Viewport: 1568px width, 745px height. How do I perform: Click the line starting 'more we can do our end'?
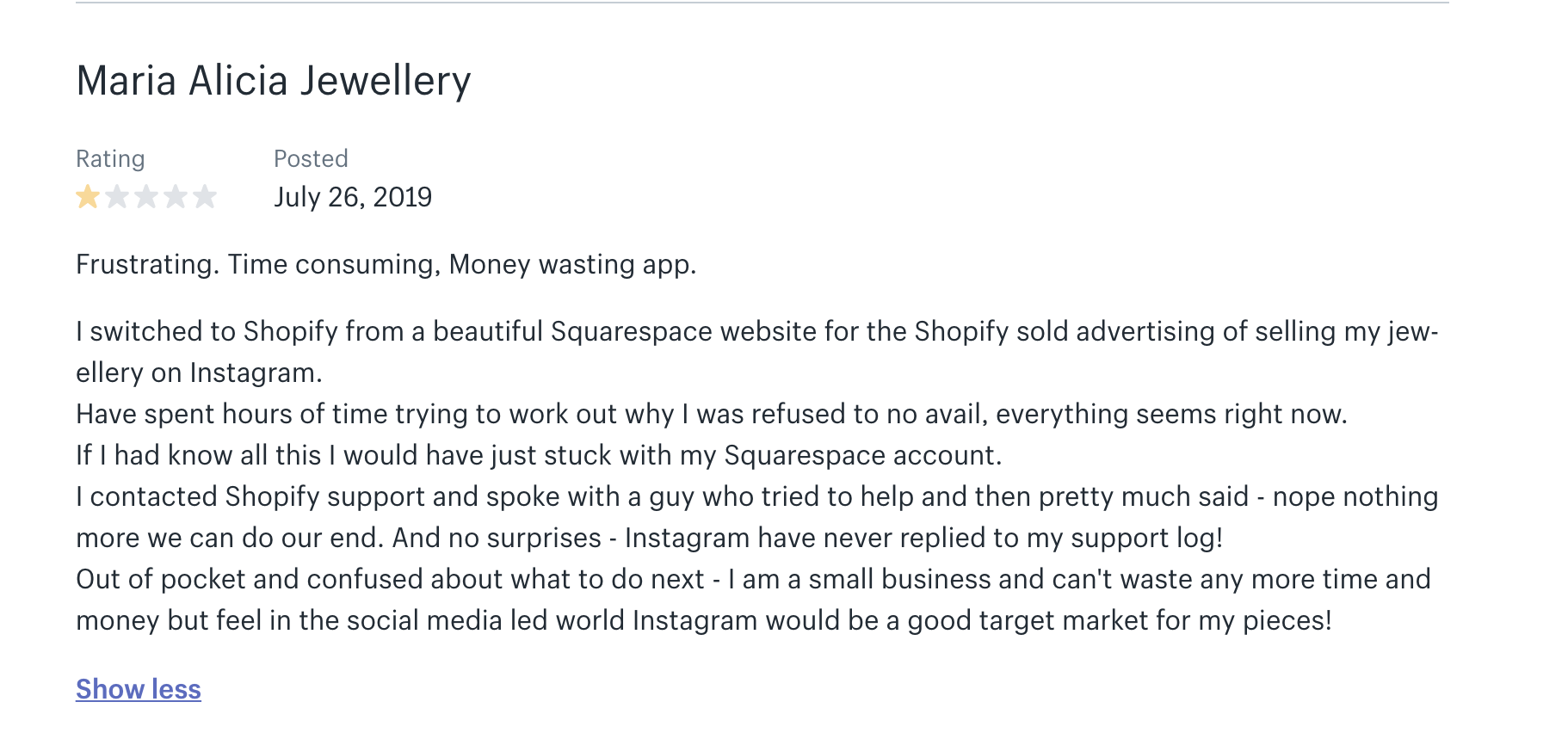[650, 538]
